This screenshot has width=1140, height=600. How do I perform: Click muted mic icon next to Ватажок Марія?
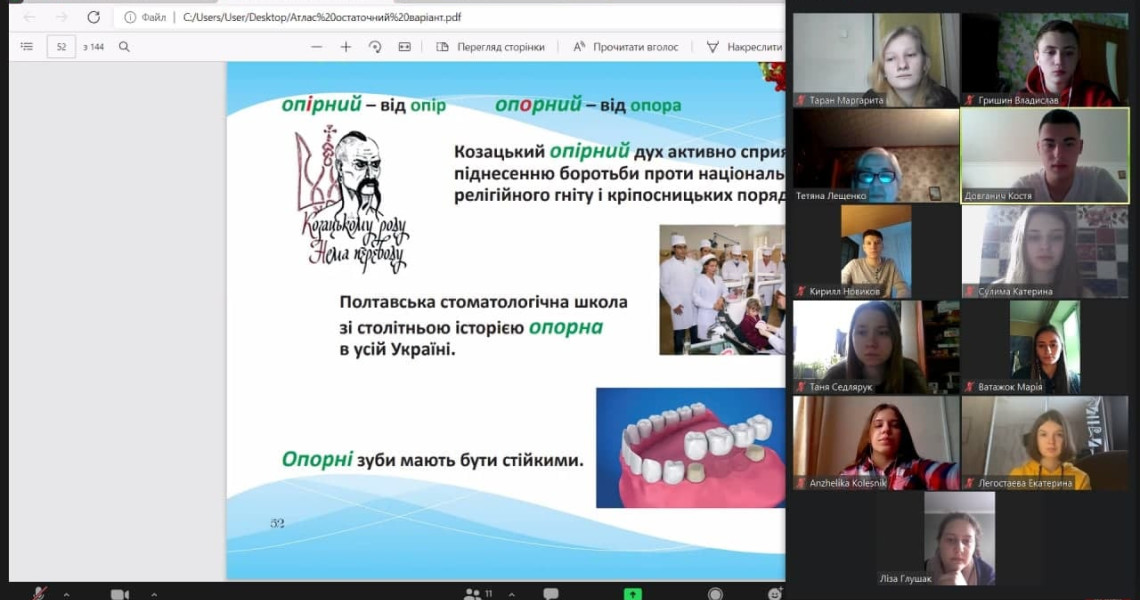pos(970,387)
